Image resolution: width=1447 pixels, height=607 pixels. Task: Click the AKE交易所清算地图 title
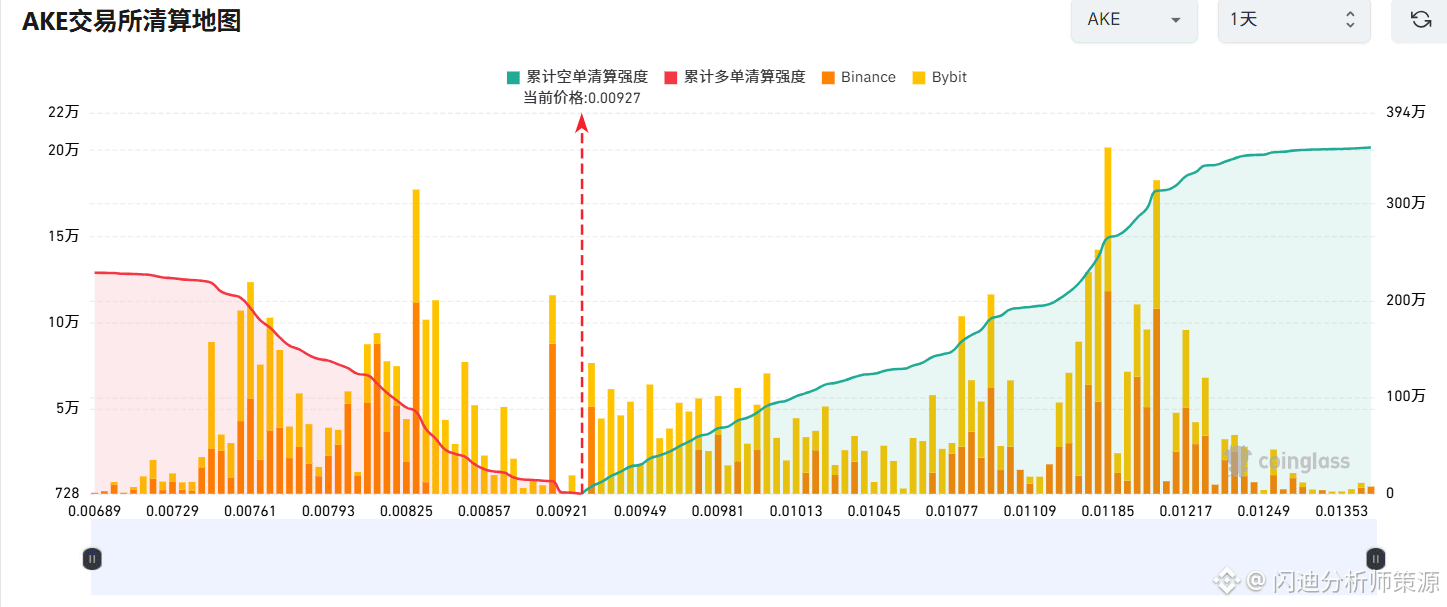[x=132, y=20]
